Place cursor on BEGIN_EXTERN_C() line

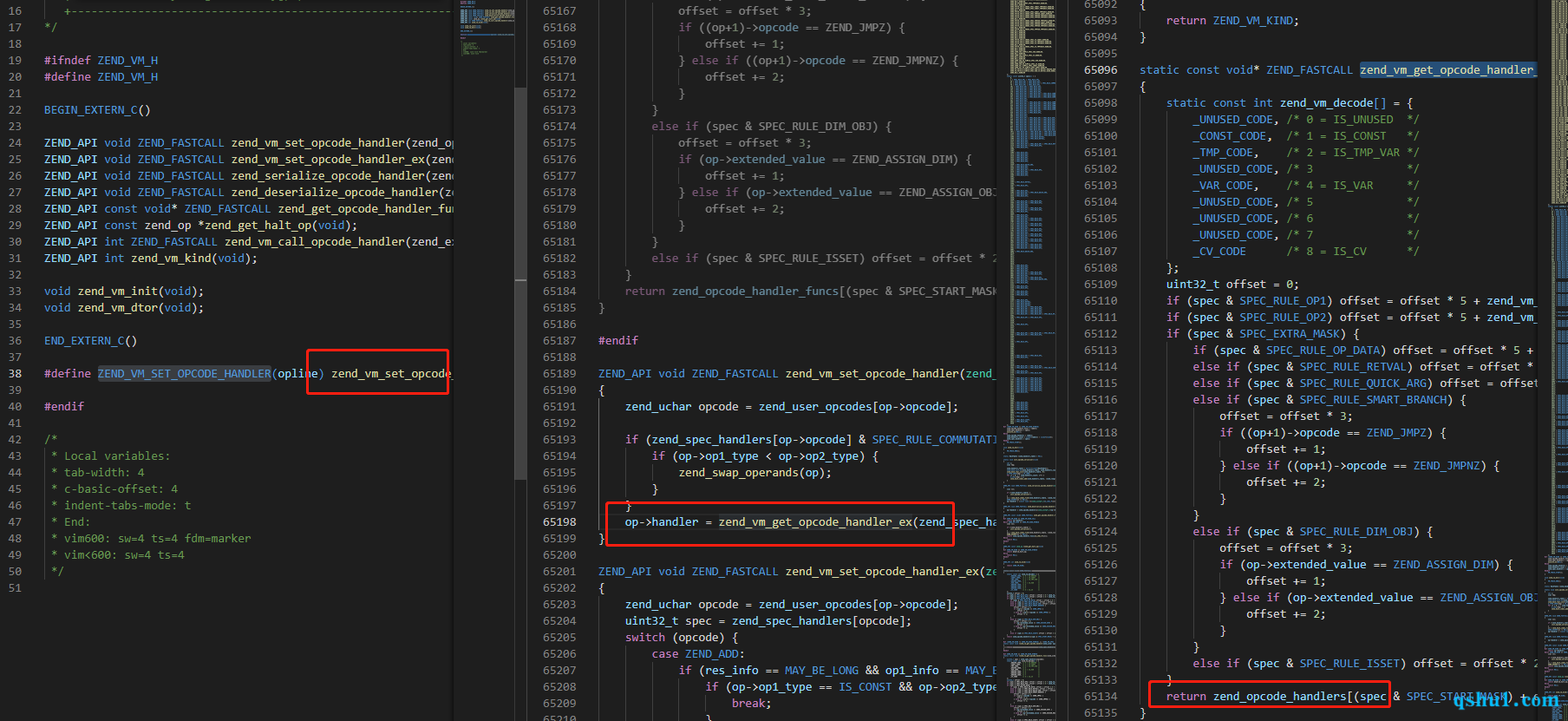click(x=97, y=110)
